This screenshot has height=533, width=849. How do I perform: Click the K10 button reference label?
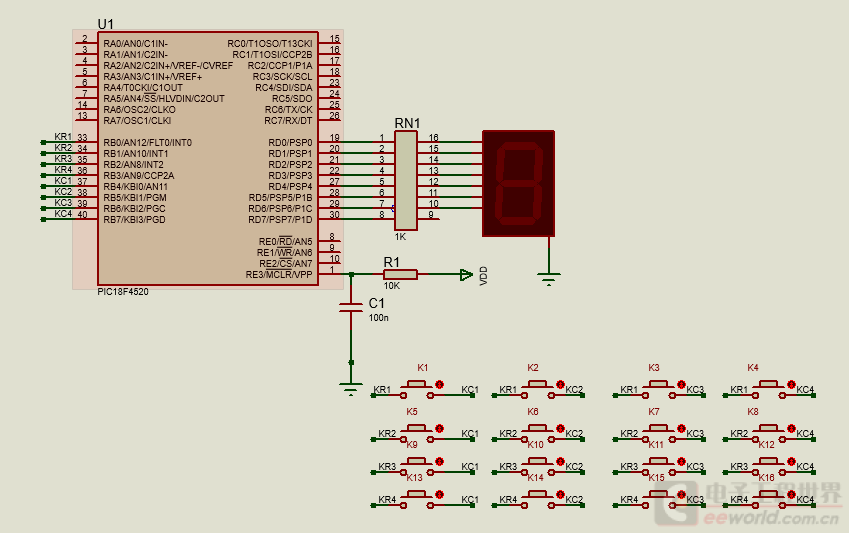point(535,445)
